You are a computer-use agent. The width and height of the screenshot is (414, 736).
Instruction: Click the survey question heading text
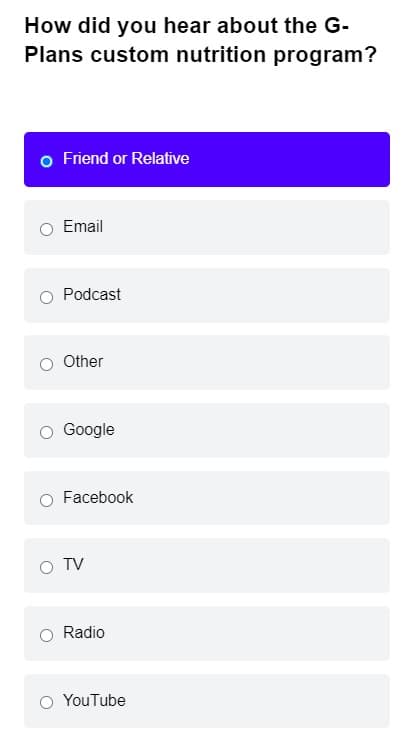(x=200, y=40)
